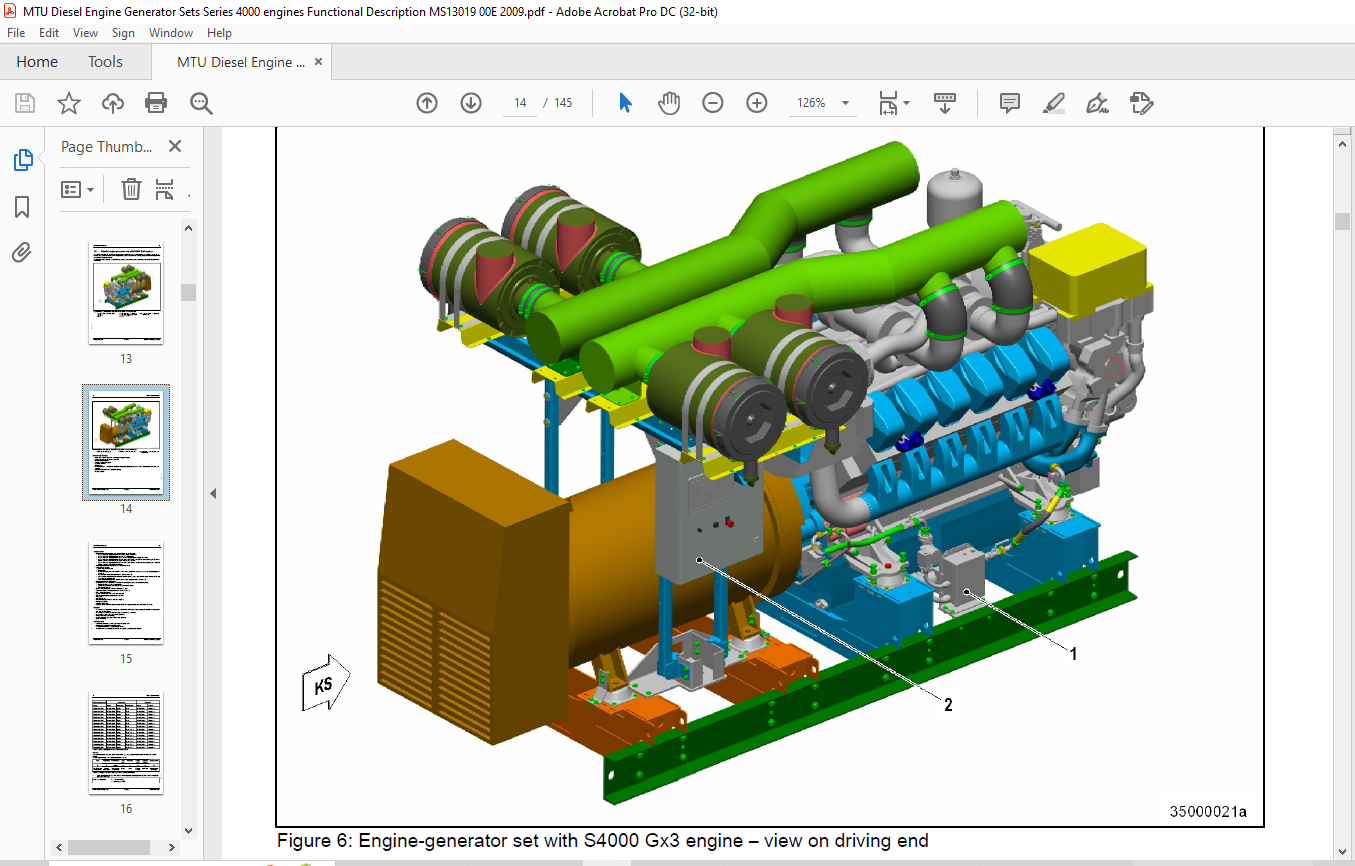Click scroll up arrow of document scrollbar
The image size is (1355, 866).
click(x=1342, y=143)
